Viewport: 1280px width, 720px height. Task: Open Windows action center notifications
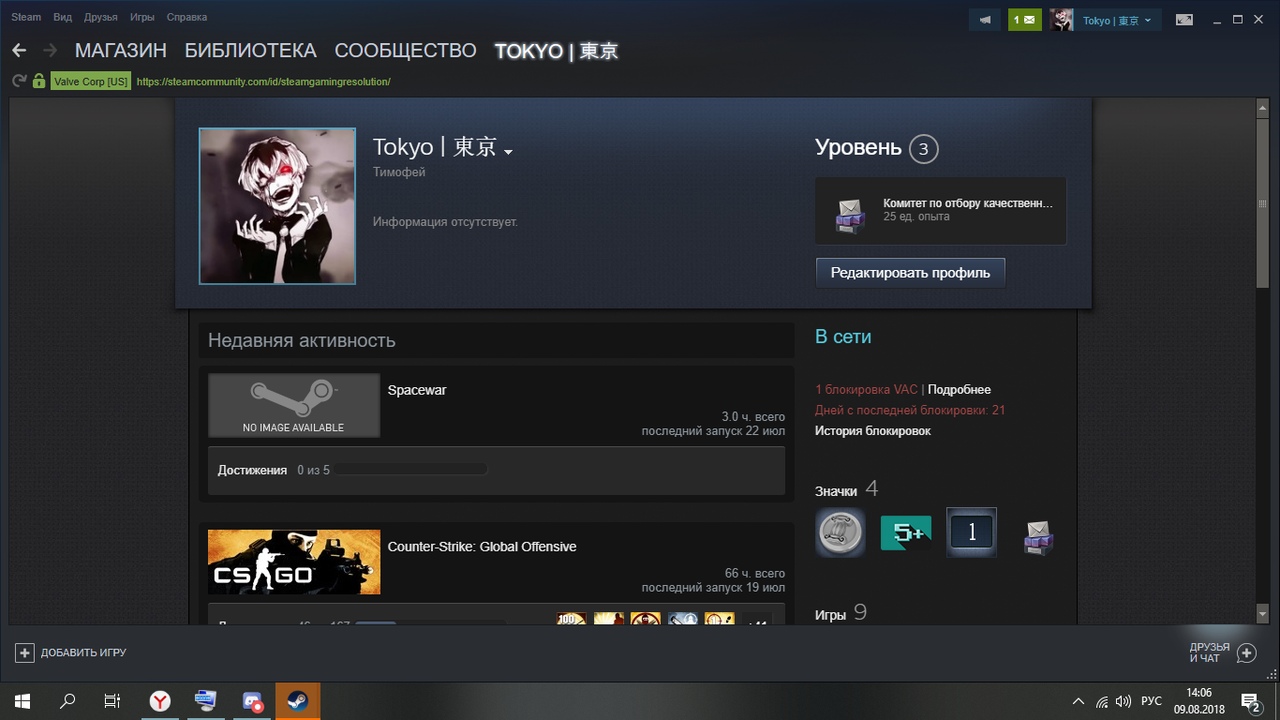pos(1250,701)
